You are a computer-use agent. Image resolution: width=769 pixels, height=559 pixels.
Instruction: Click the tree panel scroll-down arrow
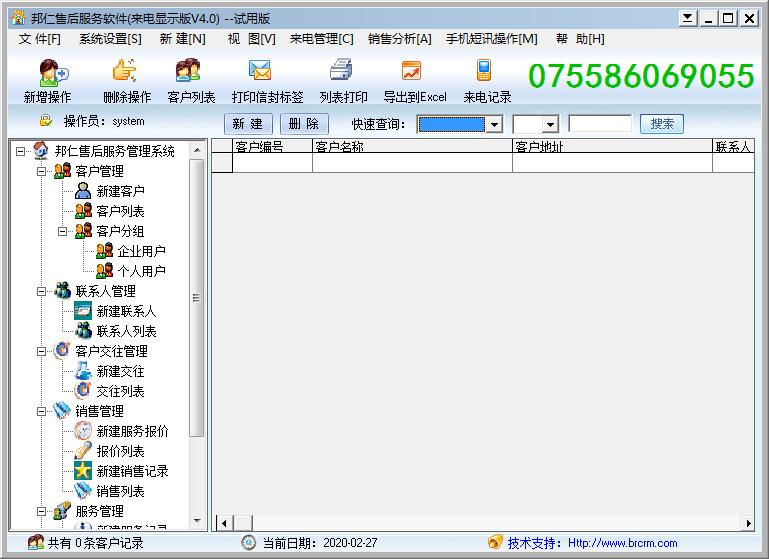tap(197, 521)
